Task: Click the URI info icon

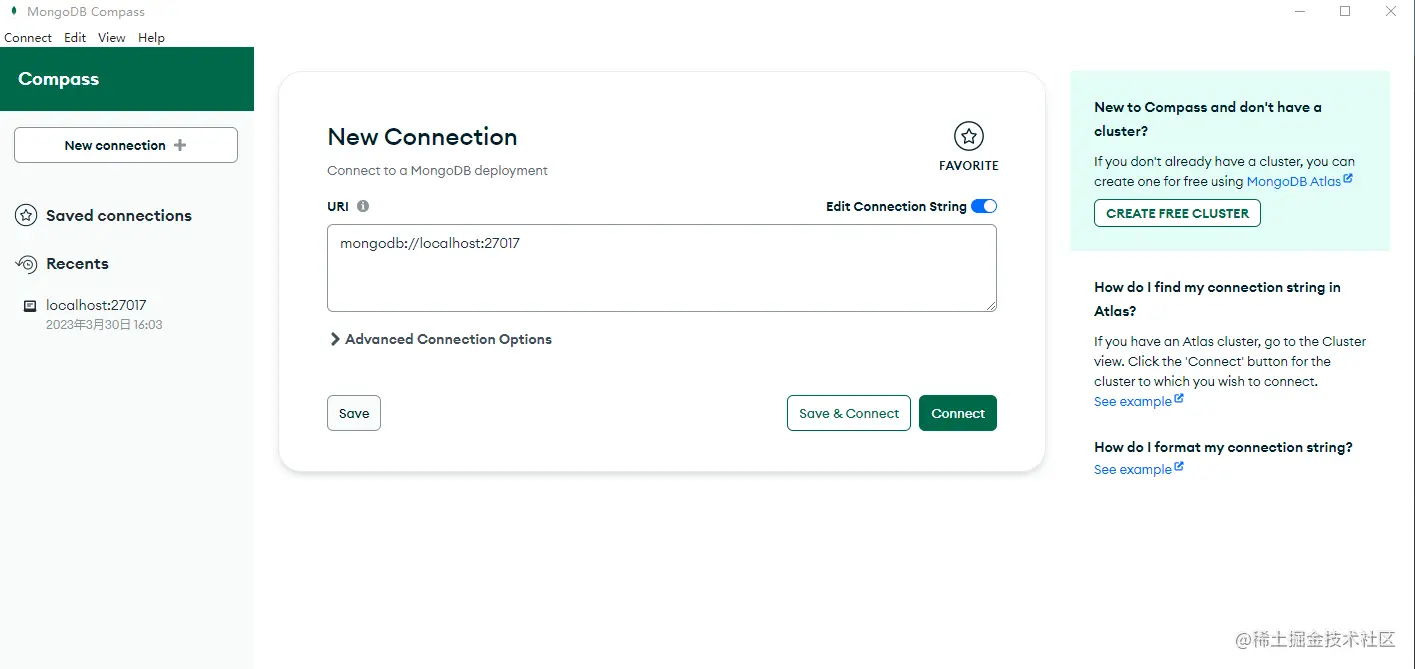Action: 363,206
